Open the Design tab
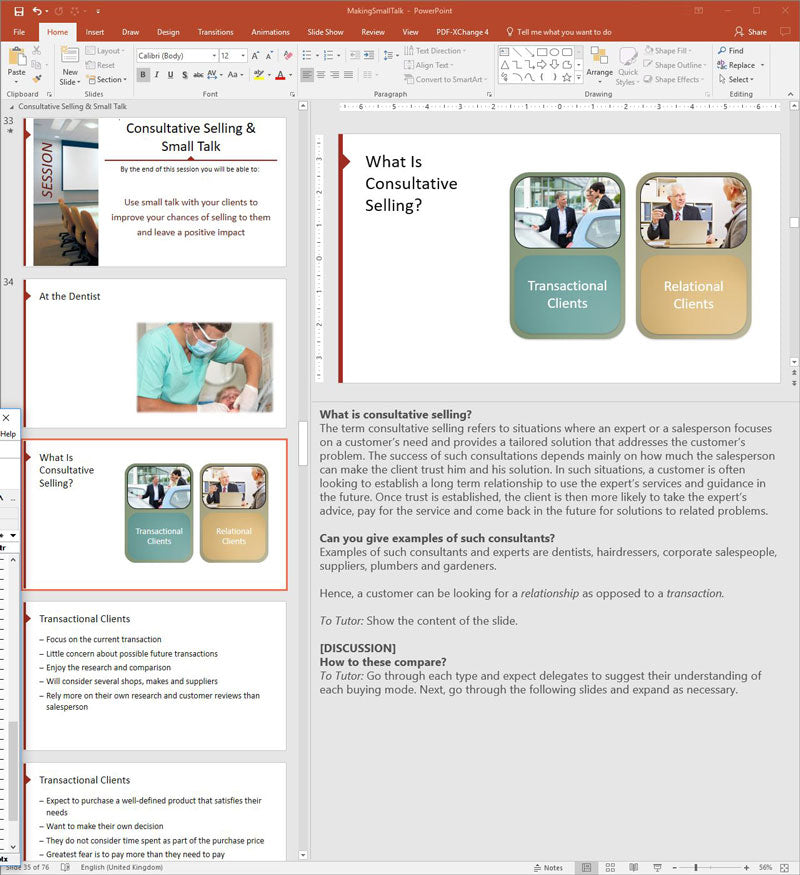 coord(168,32)
